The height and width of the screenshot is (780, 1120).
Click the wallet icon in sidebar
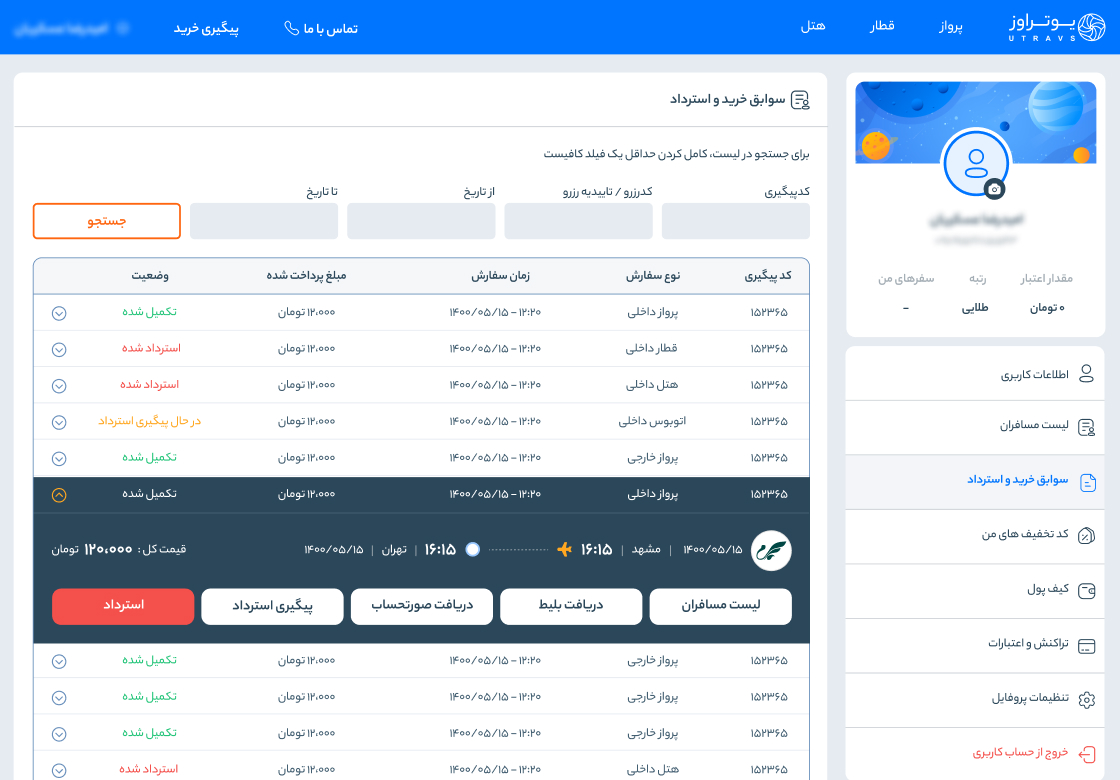1086,590
